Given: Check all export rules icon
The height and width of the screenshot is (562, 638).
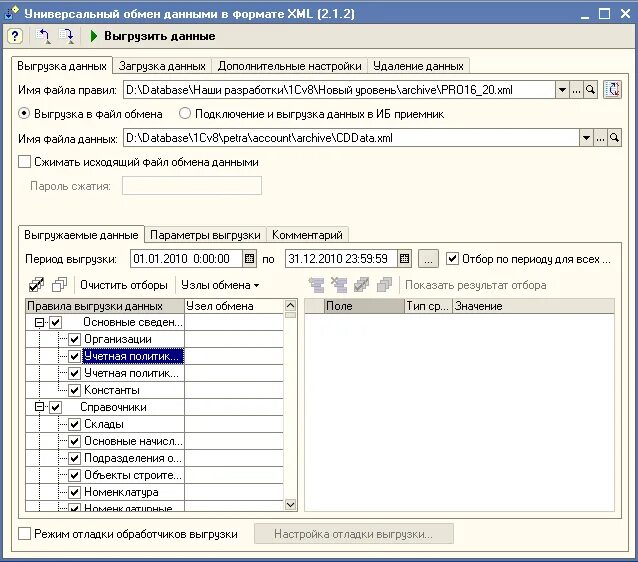Looking at the screenshot, I should pos(37,285).
